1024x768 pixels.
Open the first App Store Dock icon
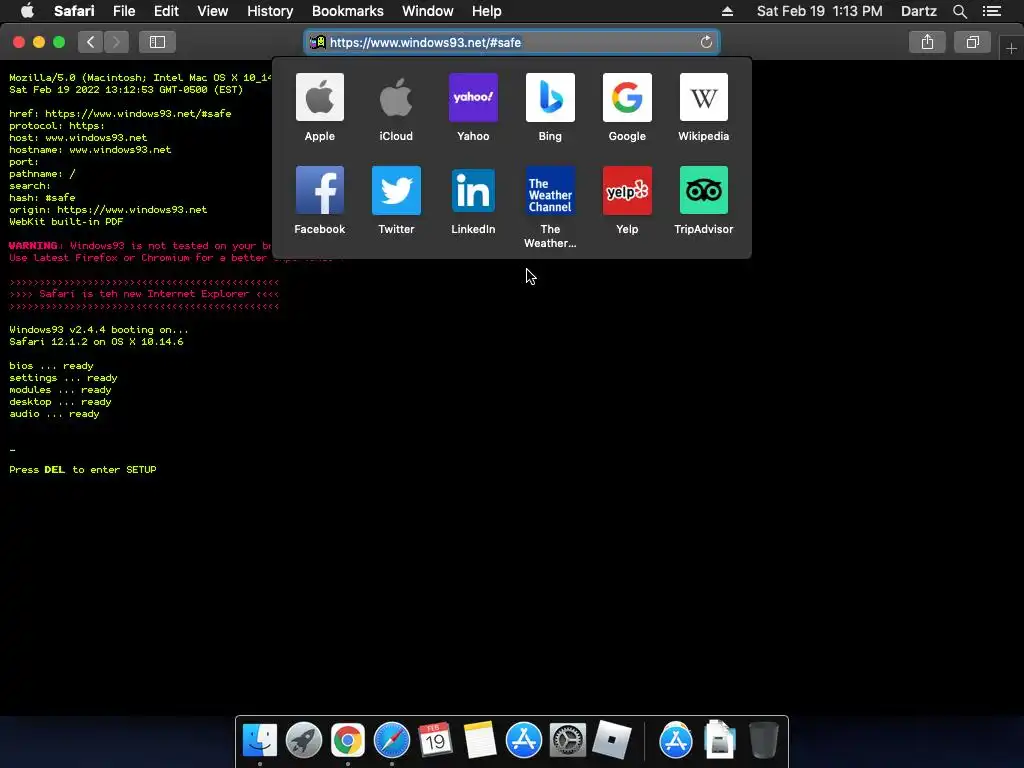pos(523,740)
